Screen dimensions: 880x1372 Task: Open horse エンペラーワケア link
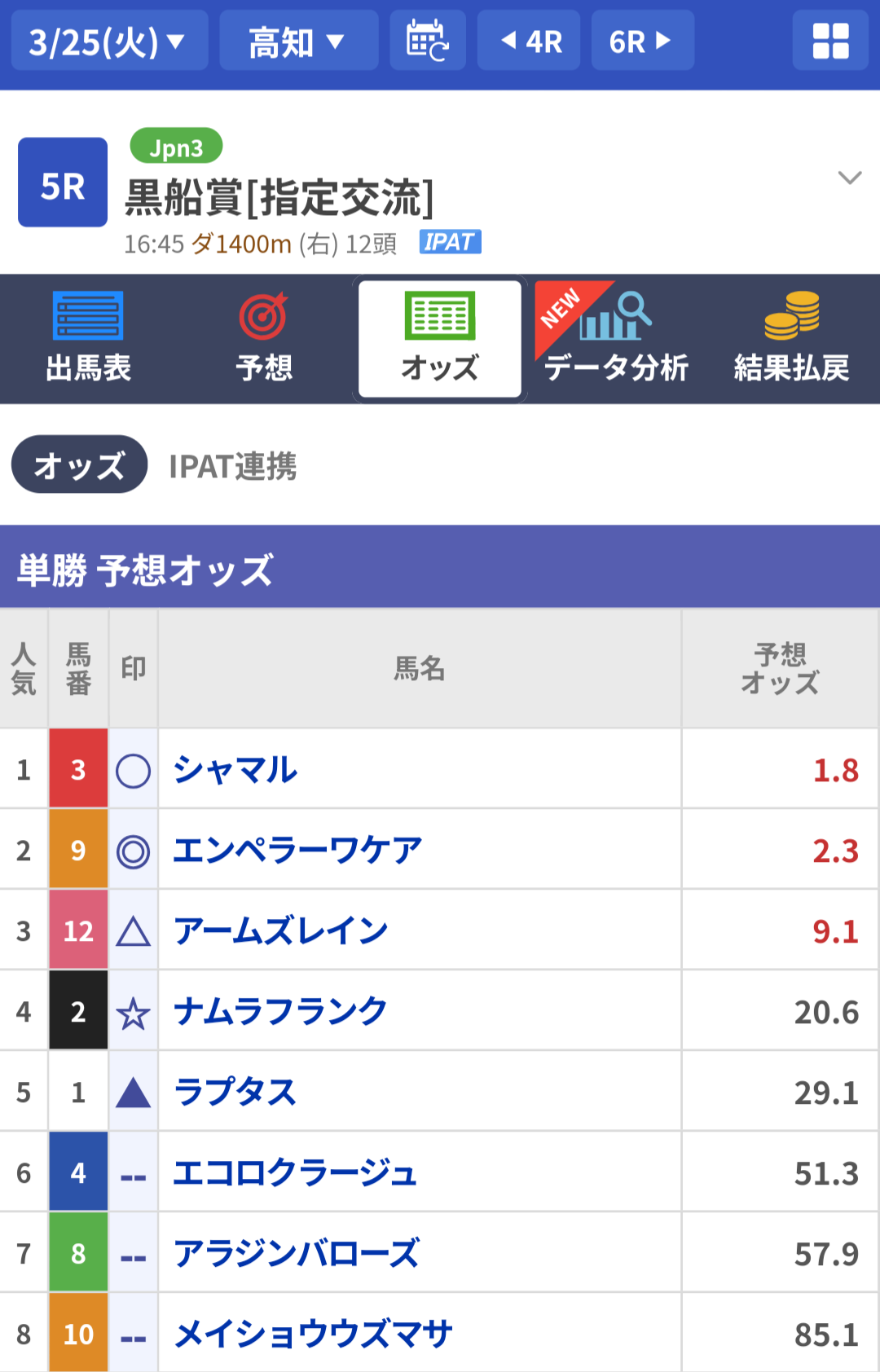pyautogui.click(x=297, y=851)
